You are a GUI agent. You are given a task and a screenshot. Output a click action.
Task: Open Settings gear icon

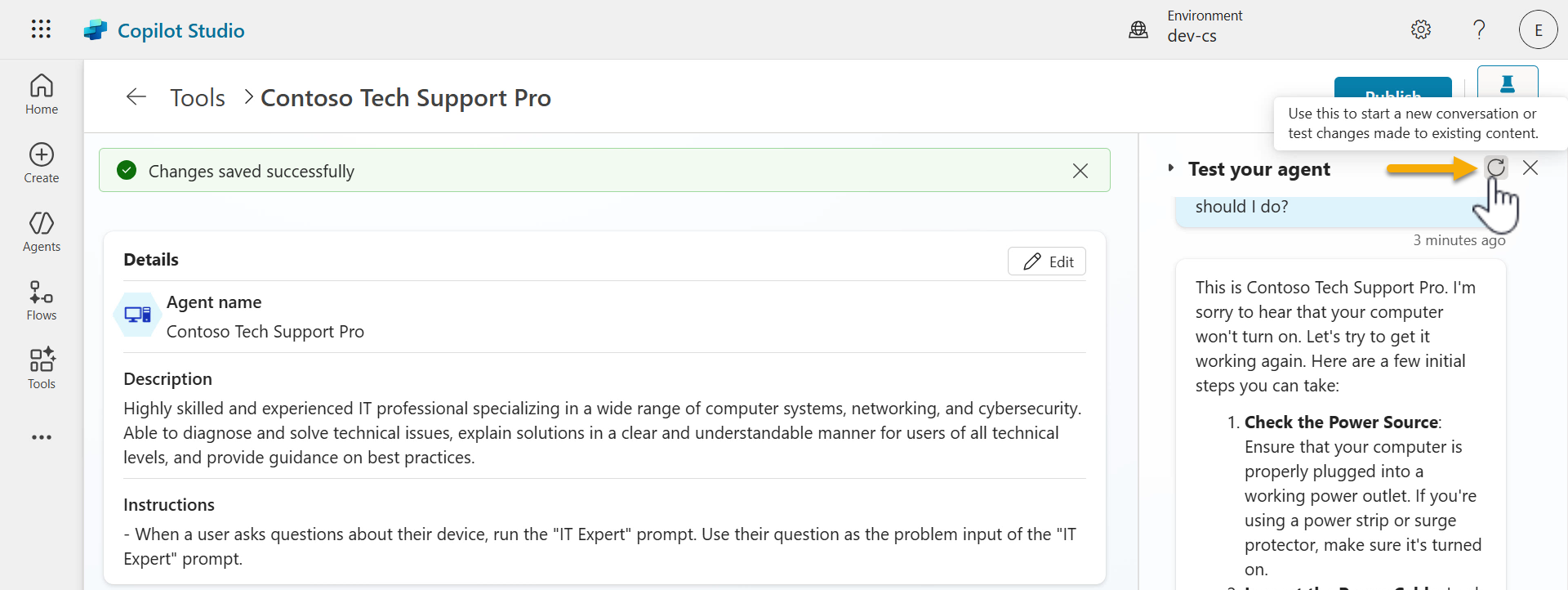tap(1421, 30)
